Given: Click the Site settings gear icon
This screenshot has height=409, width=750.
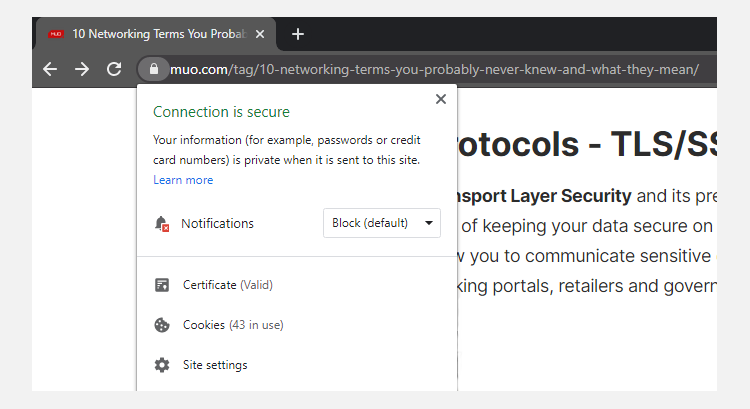Looking at the screenshot, I should [x=162, y=365].
